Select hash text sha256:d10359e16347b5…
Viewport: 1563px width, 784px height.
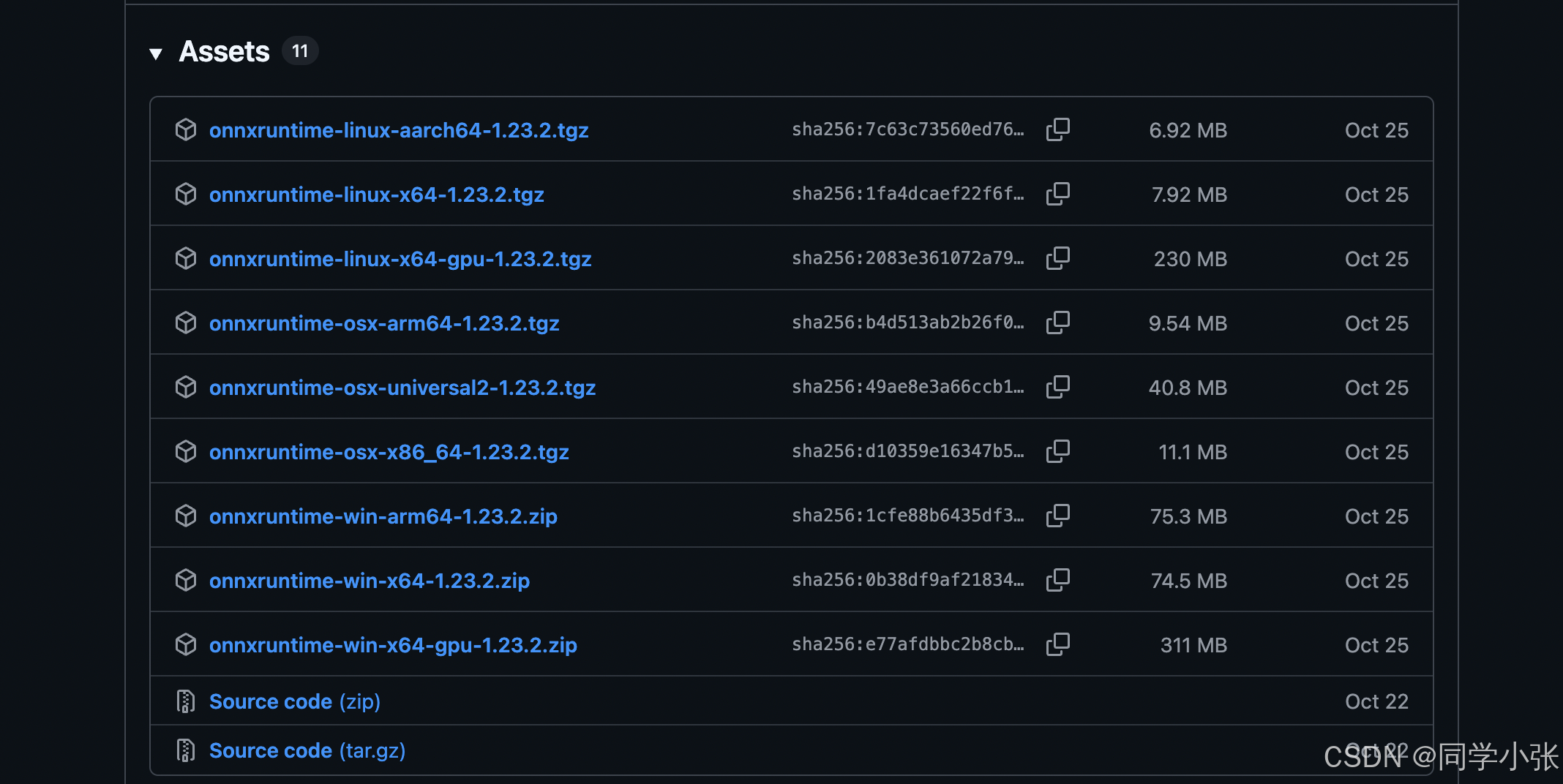[x=908, y=451]
